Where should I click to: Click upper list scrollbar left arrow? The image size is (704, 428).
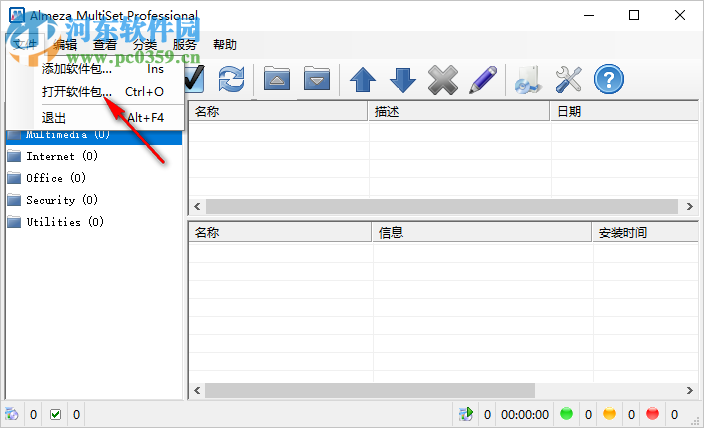(x=197, y=207)
